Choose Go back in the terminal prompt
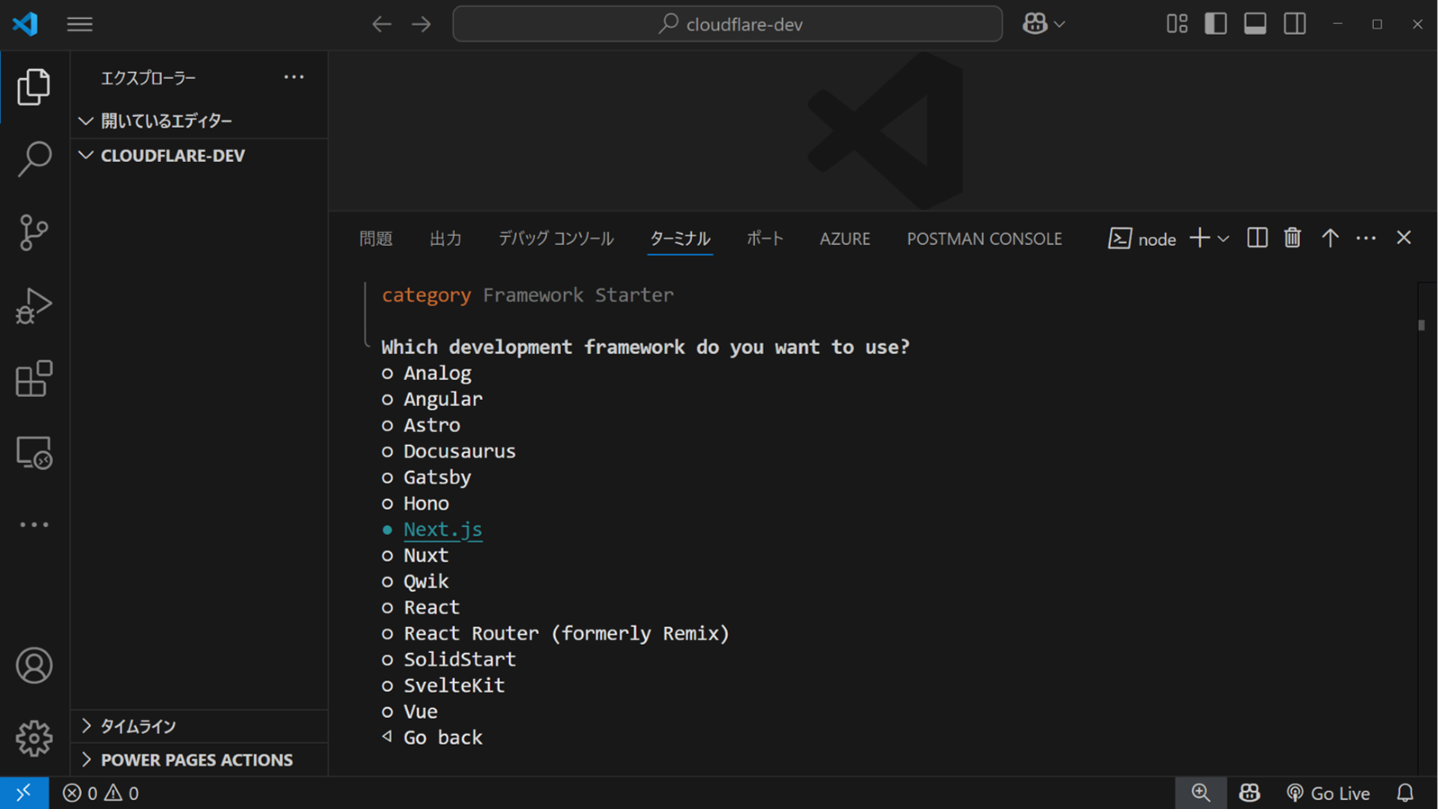This screenshot has width=1438, height=809. pyautogui.click(x=443, y=737)
